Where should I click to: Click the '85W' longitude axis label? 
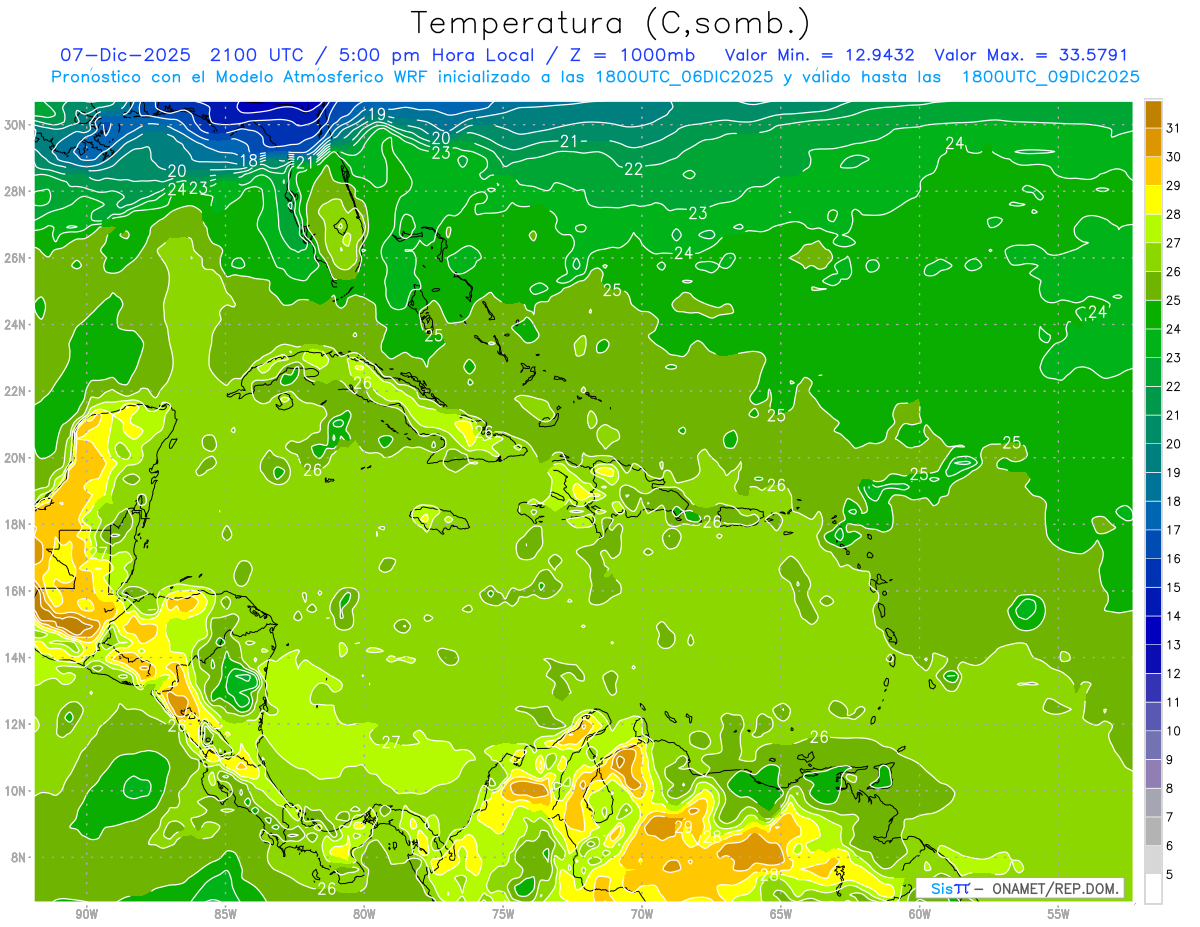[225, 914]
